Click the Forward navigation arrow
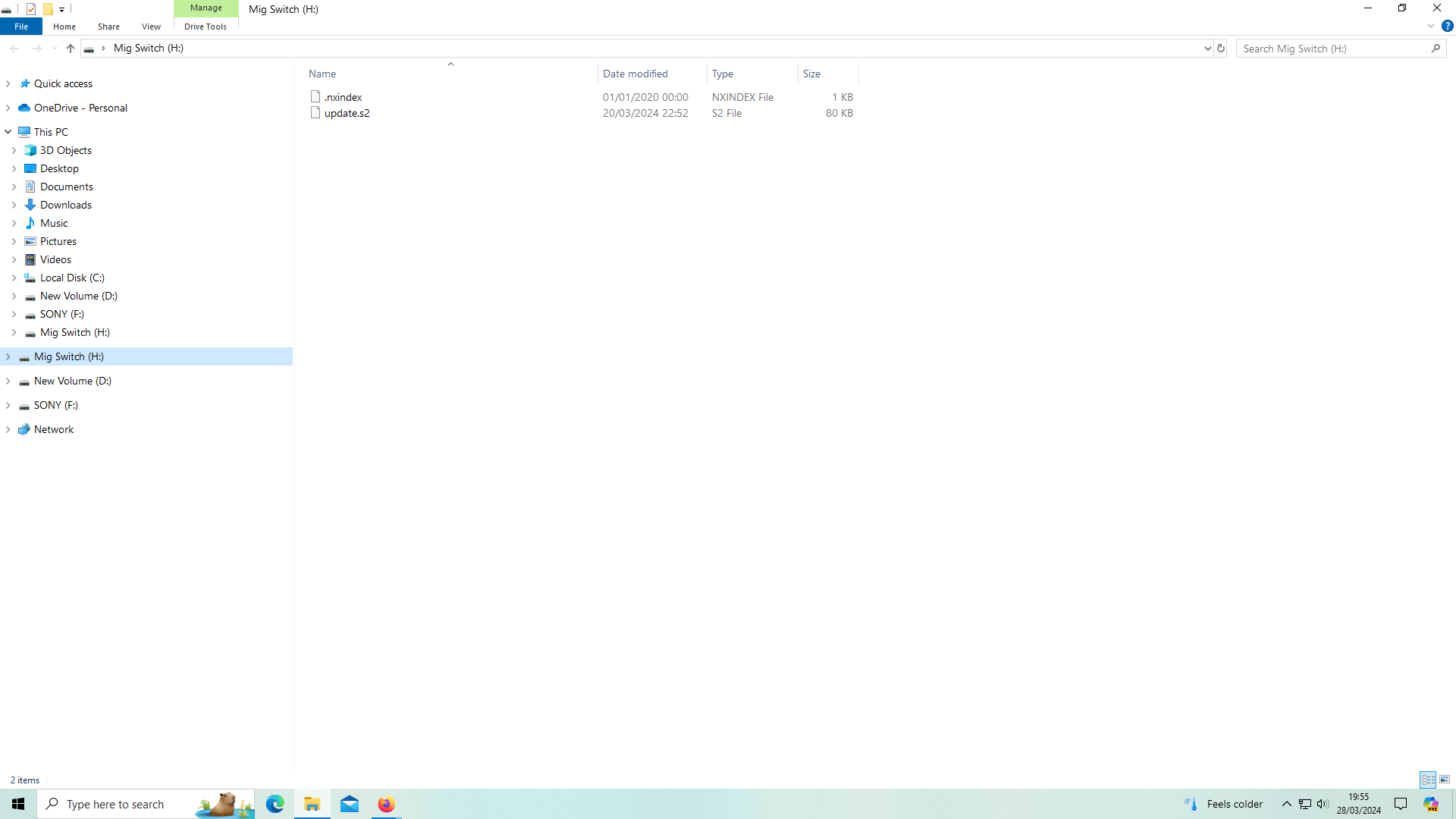Image resolution: width=1456 pixels, height=819 pixels. (x=36, y=49)
